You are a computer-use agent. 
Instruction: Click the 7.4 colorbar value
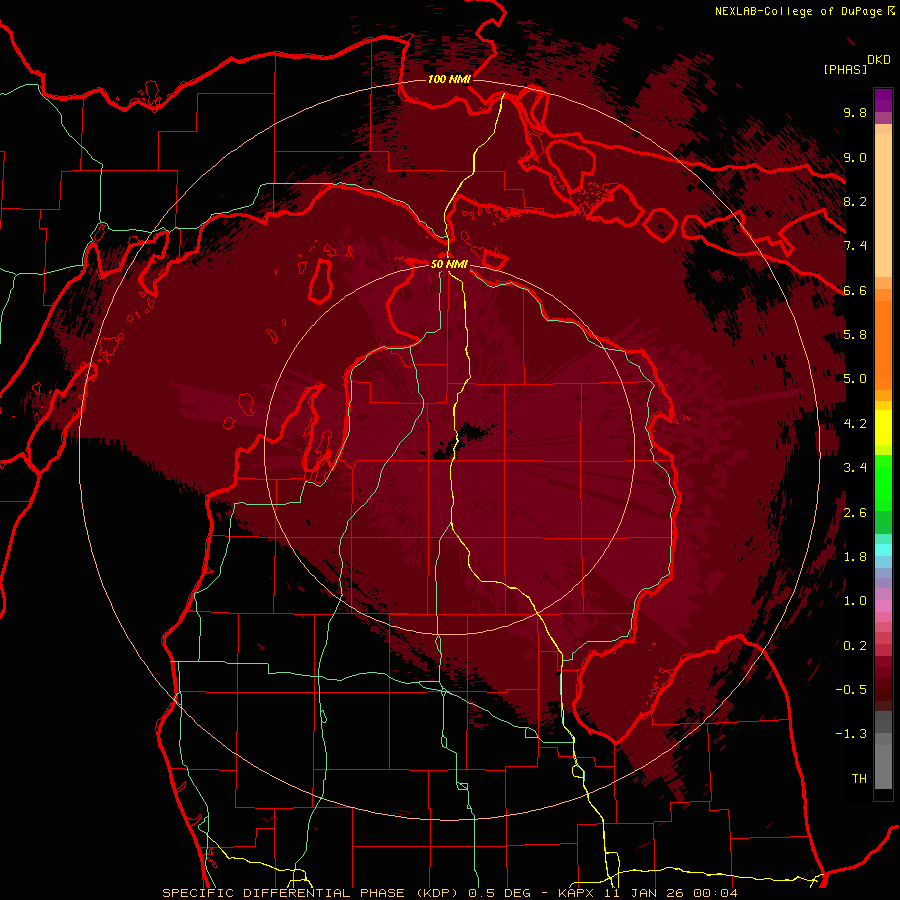(x=855, y=246)
